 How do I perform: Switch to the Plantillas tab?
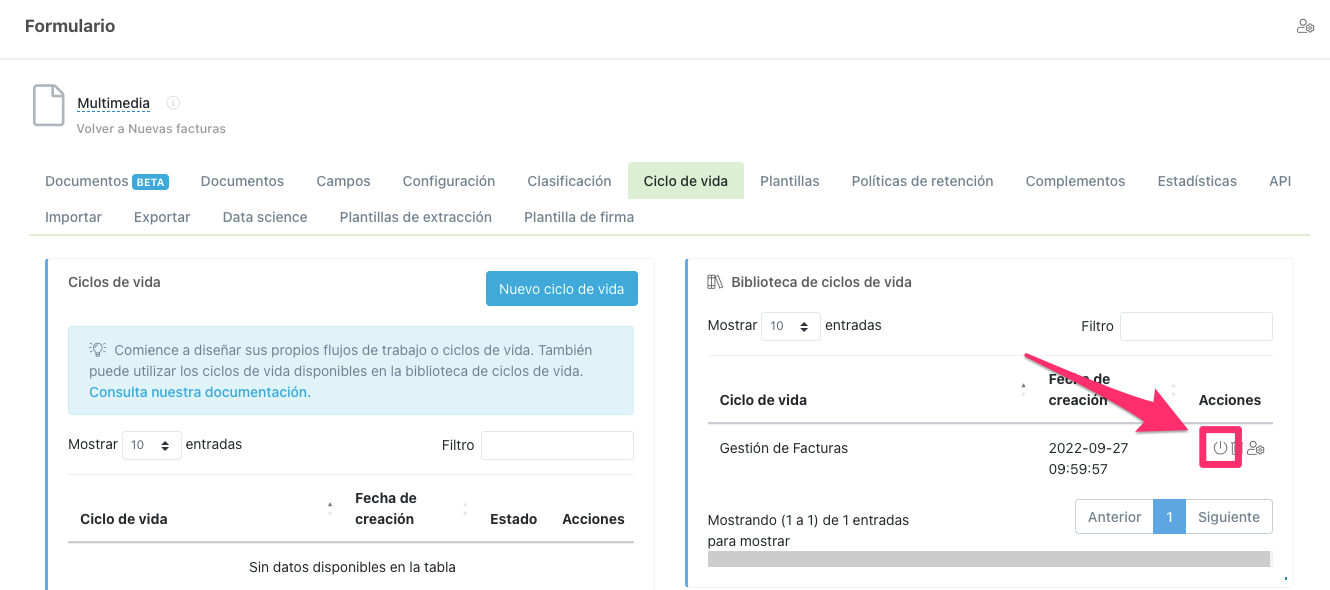[x=789, y=181]
